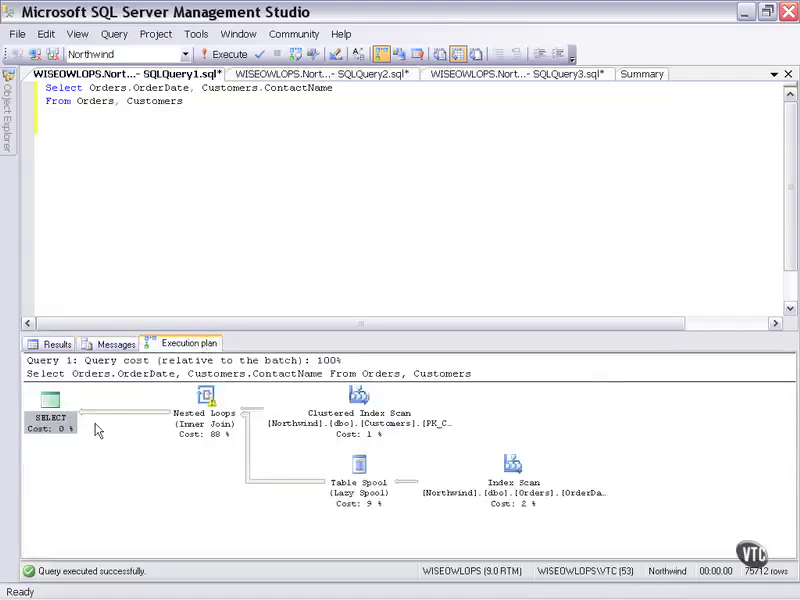
Task: Open the Northwind database dropdown
Action: [x=185, y=54]
